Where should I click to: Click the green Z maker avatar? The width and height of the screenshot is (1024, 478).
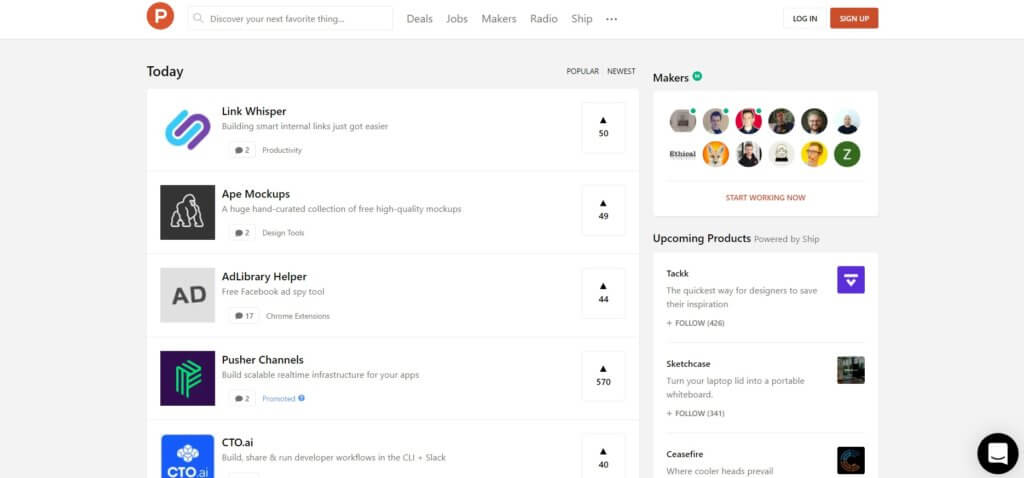click(847, 154)
